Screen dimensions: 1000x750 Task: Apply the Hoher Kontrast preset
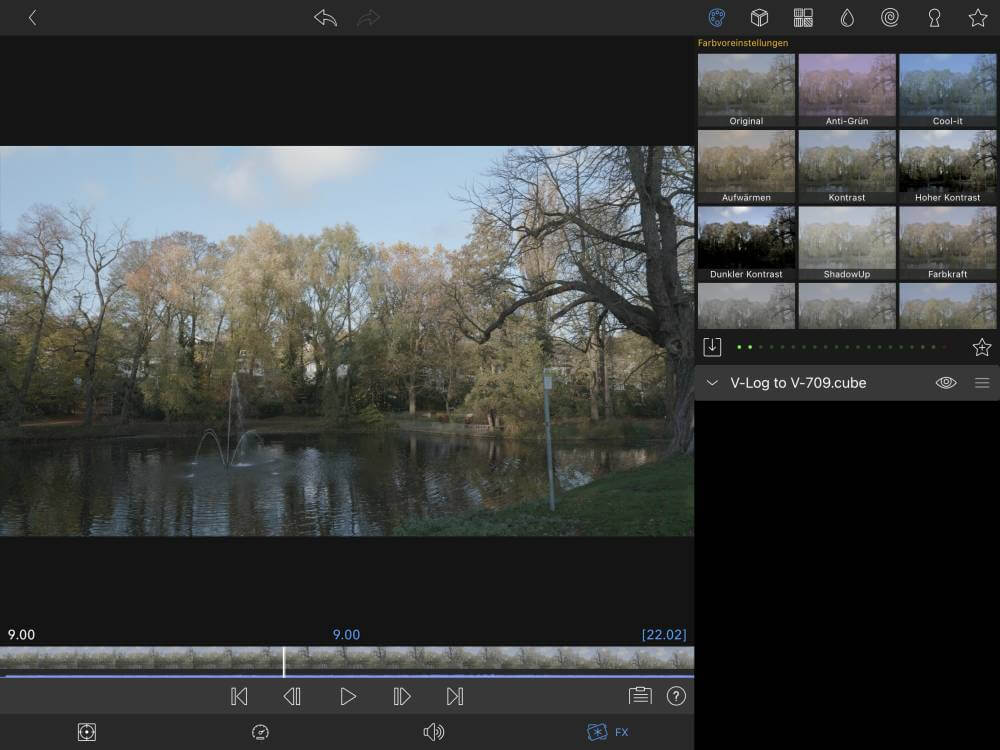pyautogui.click(x=948, y=166)
